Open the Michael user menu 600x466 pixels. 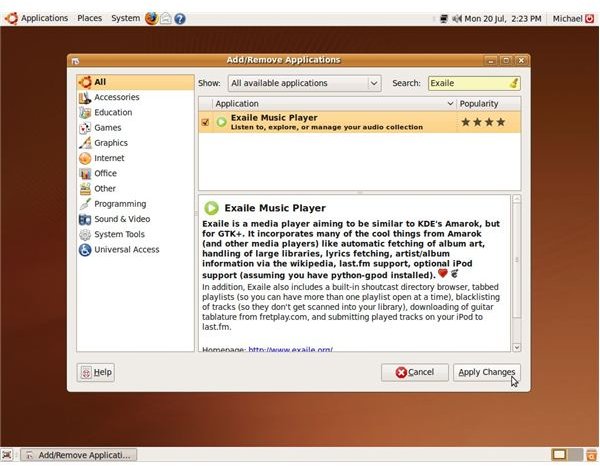pyautogui.click(x=567, y=18)
